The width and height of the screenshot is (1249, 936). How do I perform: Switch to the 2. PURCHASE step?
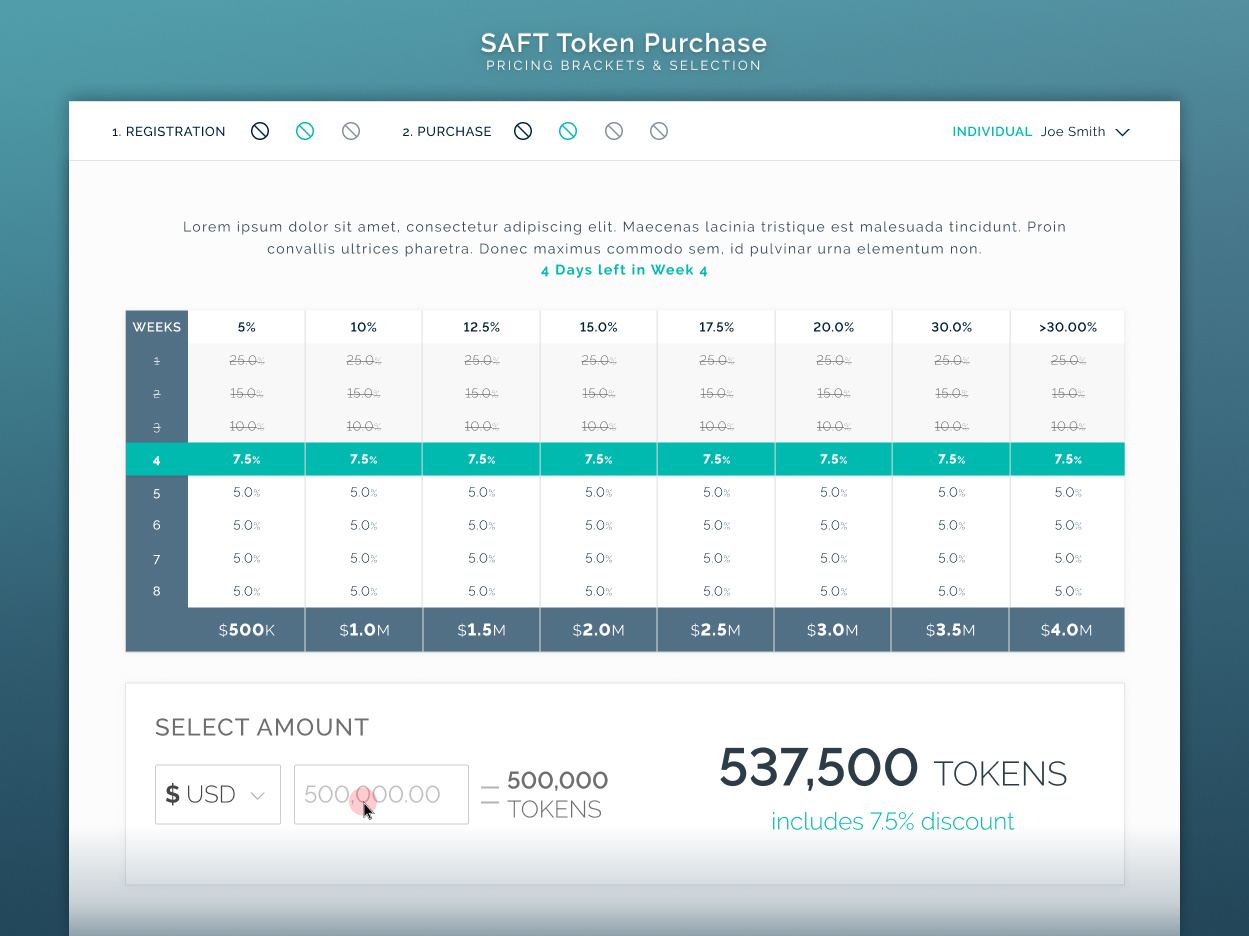tap(446, 131)
